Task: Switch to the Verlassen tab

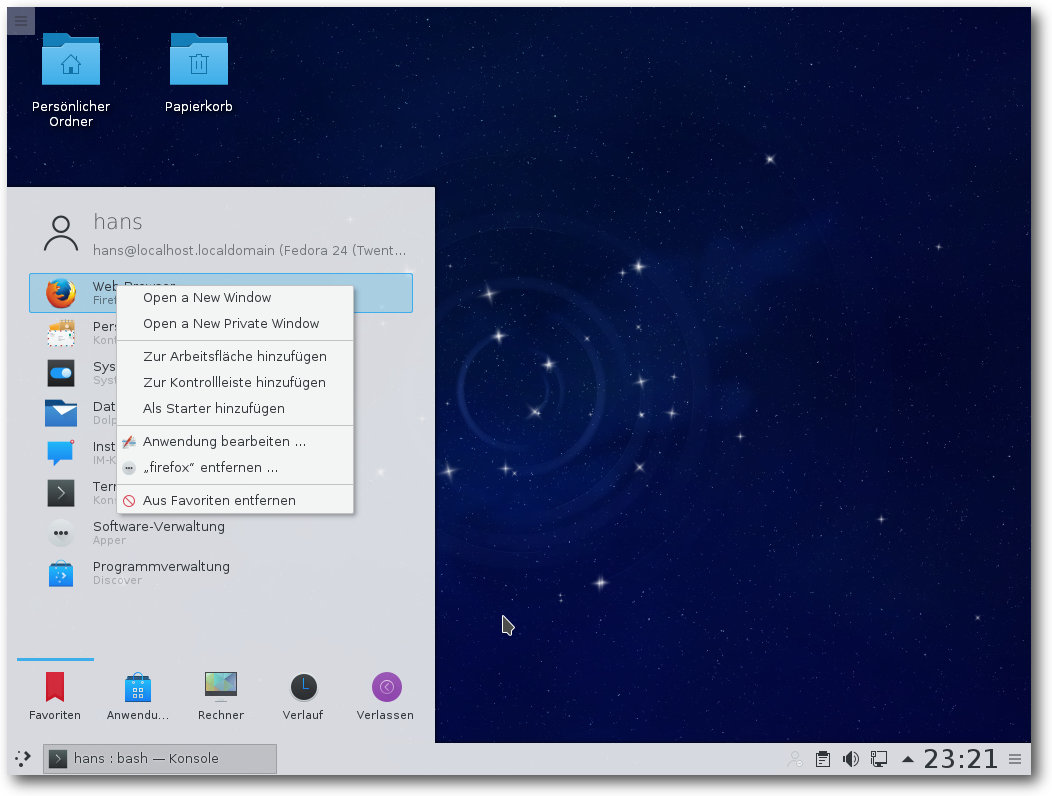Action: pos(385,696)
